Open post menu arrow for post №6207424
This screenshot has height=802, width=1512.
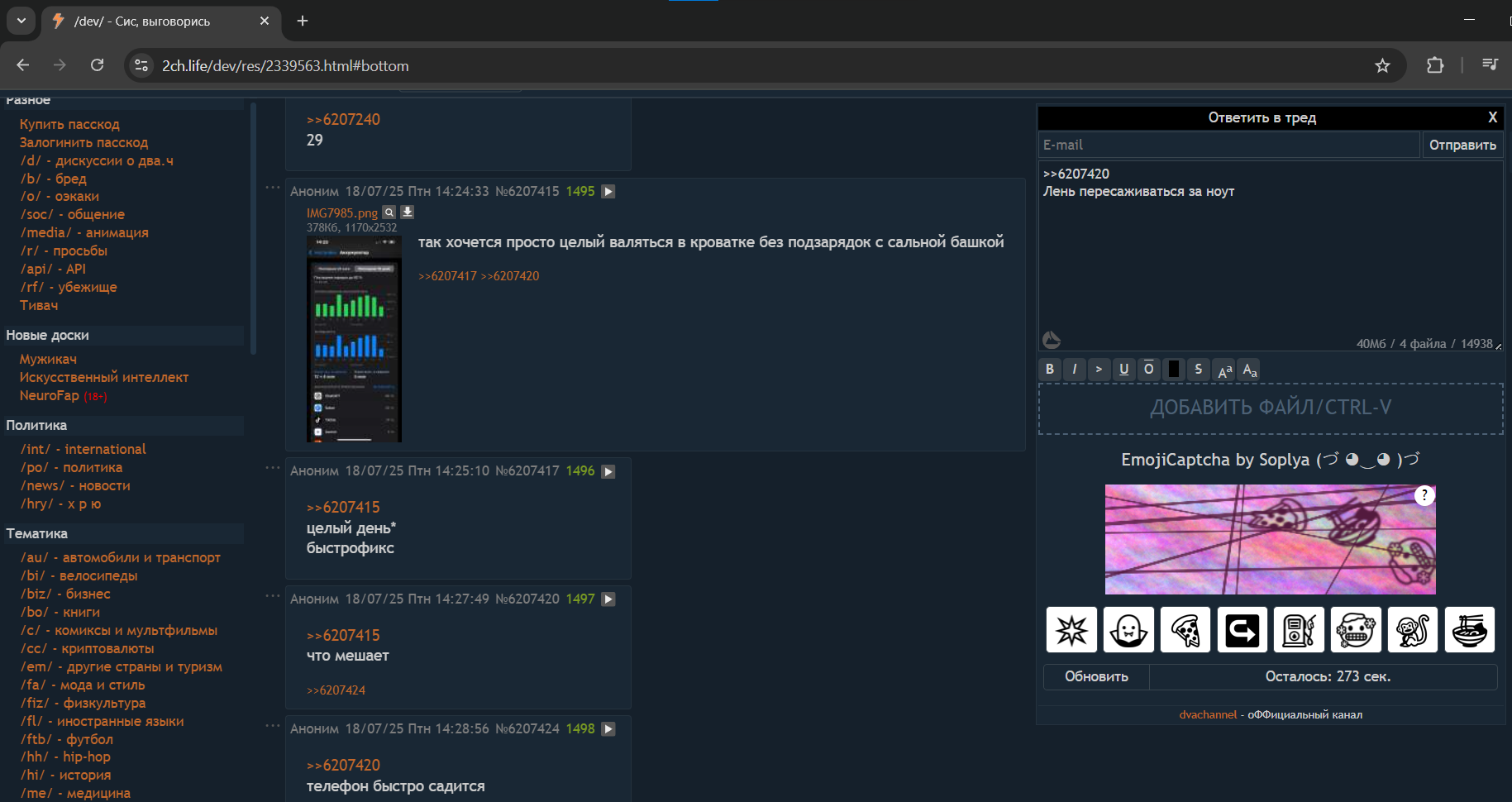click(608, 729)
